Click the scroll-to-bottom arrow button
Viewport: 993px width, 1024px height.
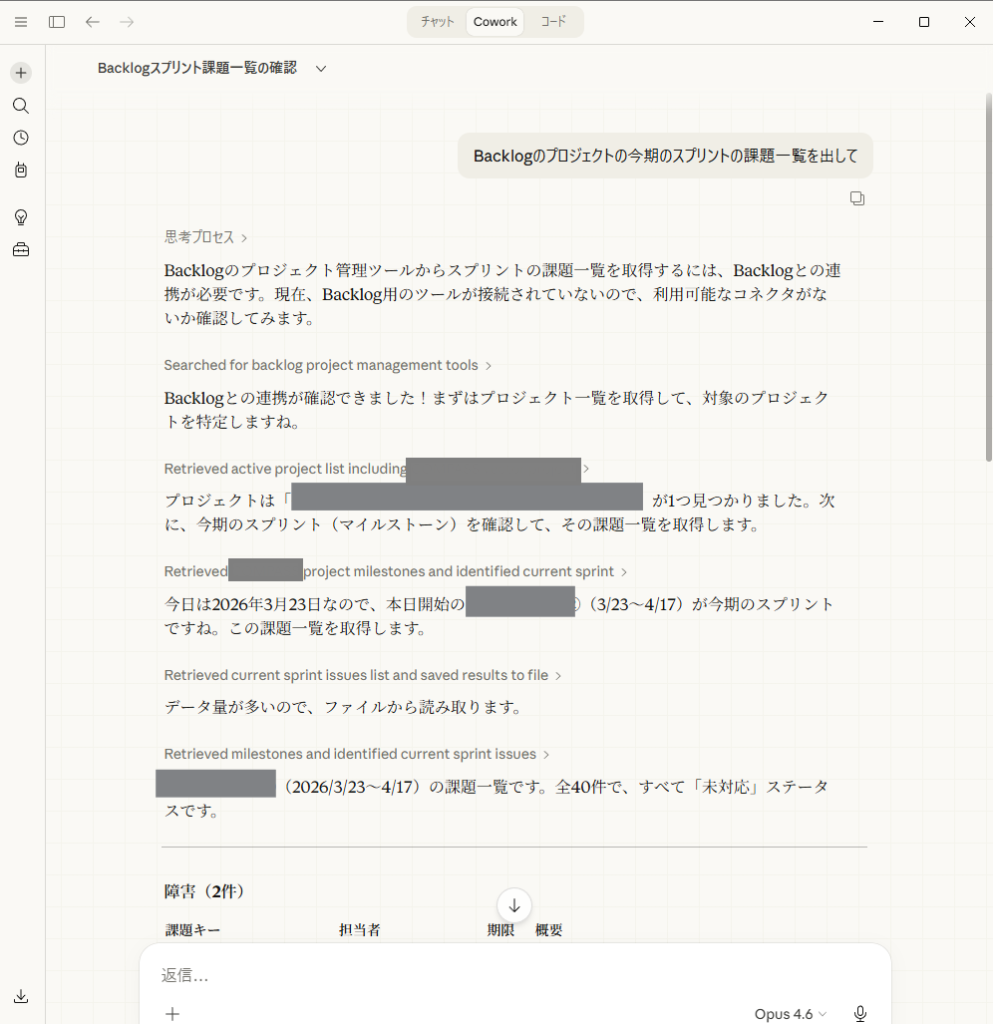(x=514, y=906)
